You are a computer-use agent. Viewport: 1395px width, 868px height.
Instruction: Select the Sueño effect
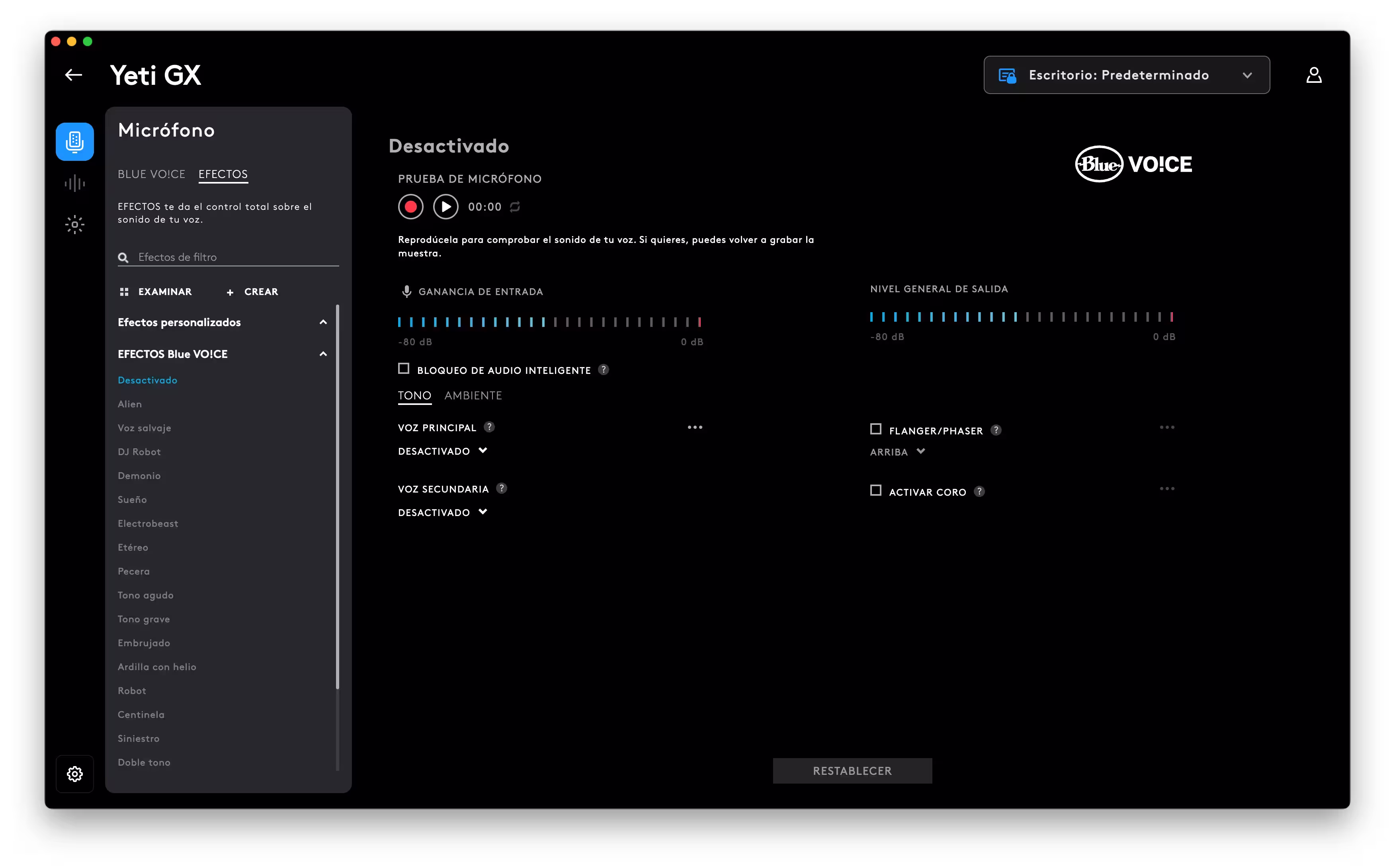pyautogui.click(x=133, y=499)
